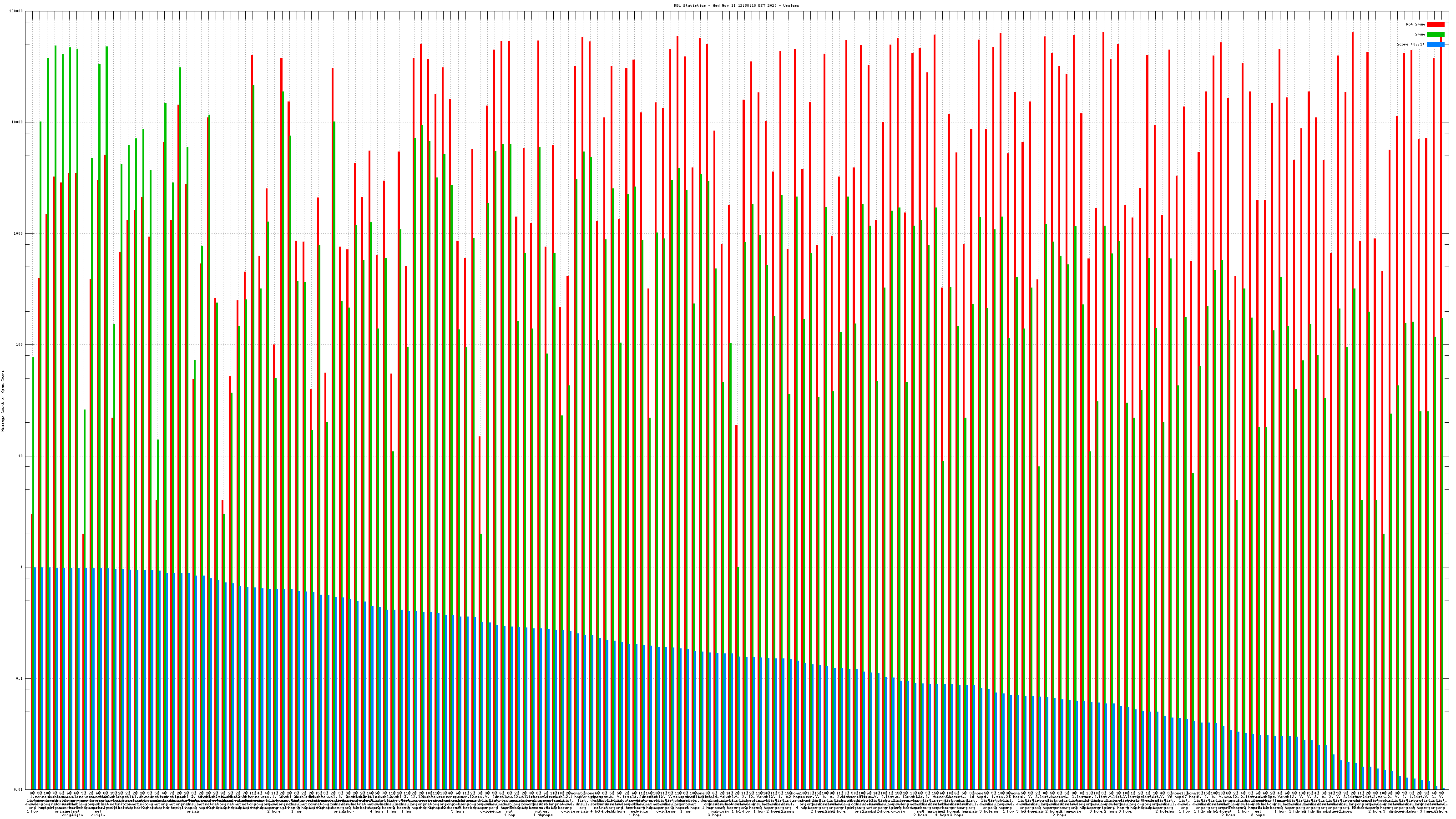Click the 'RBL Statistics' chart title

pyautogui.click(x=736, y=5)
